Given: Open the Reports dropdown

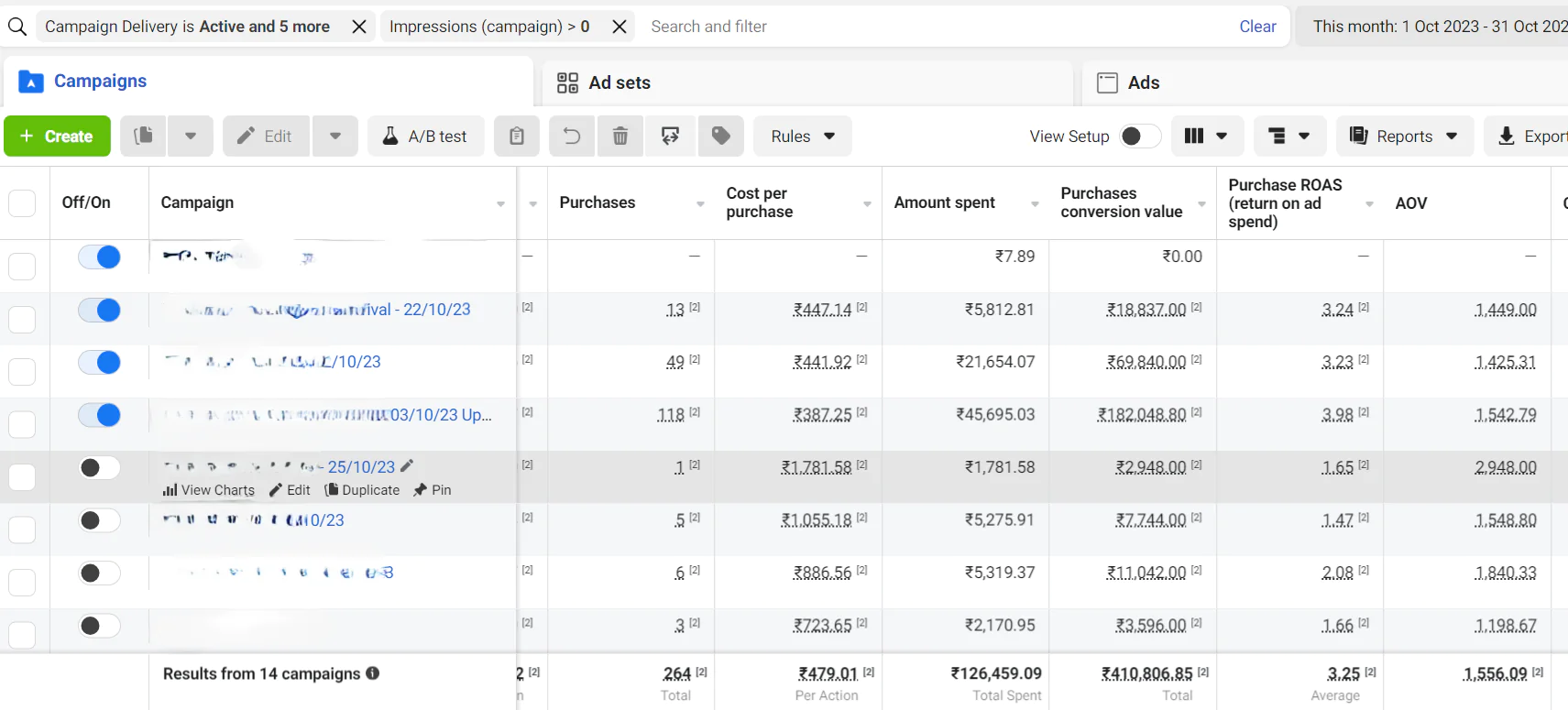Looking at the screenshot, I should pyautogui.click(x=1405, y=136).
